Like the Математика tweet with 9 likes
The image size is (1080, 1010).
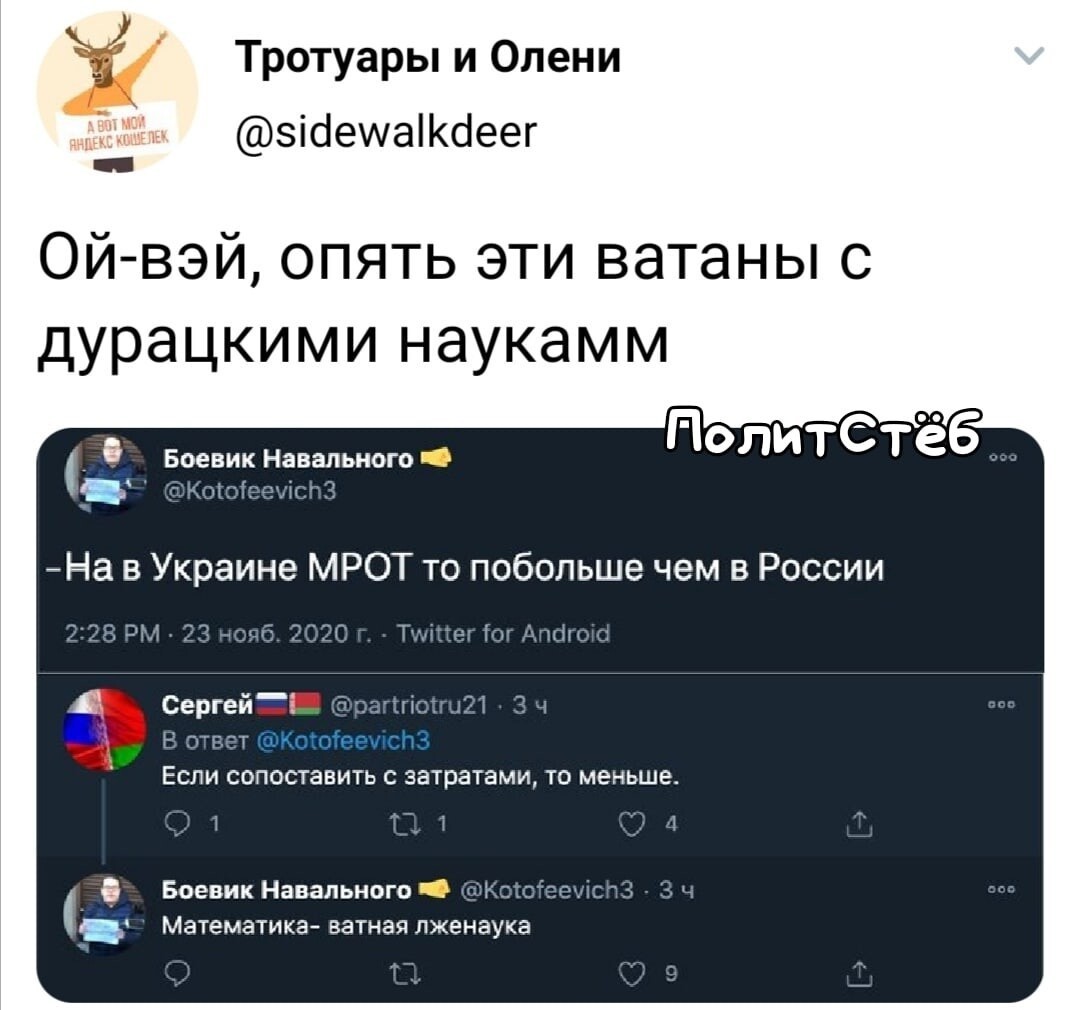631,974
